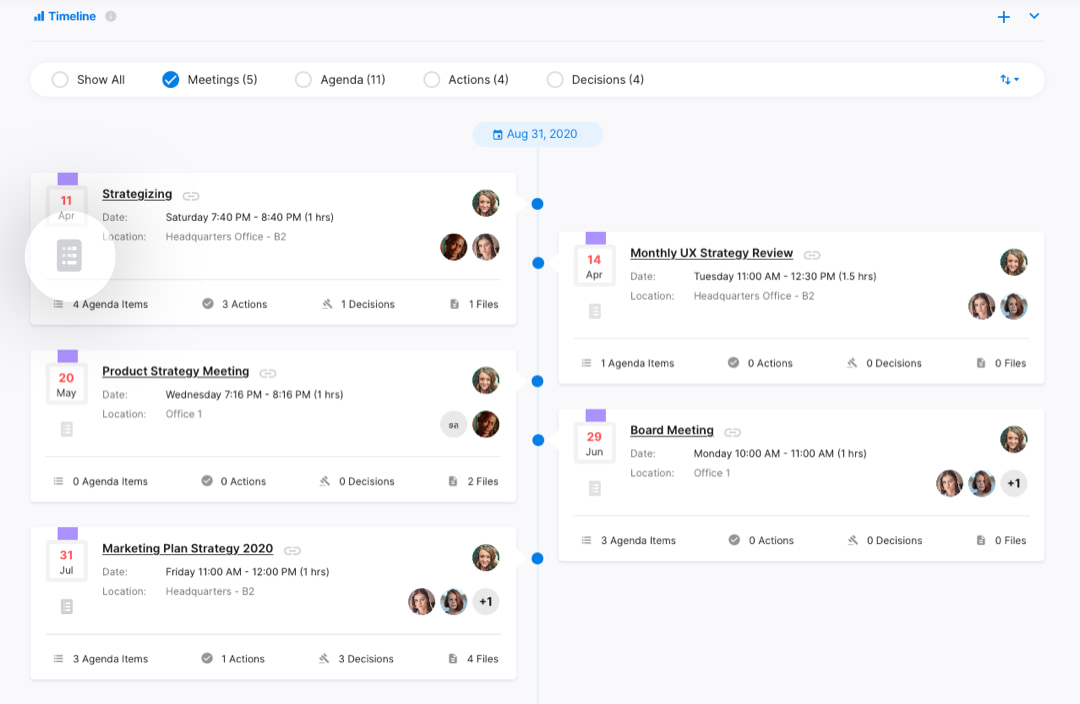Viewport: 1080px width, 704px height.
Task: Open the Aug 31, 2020 date picker
Action: click(x=537, y=134)
